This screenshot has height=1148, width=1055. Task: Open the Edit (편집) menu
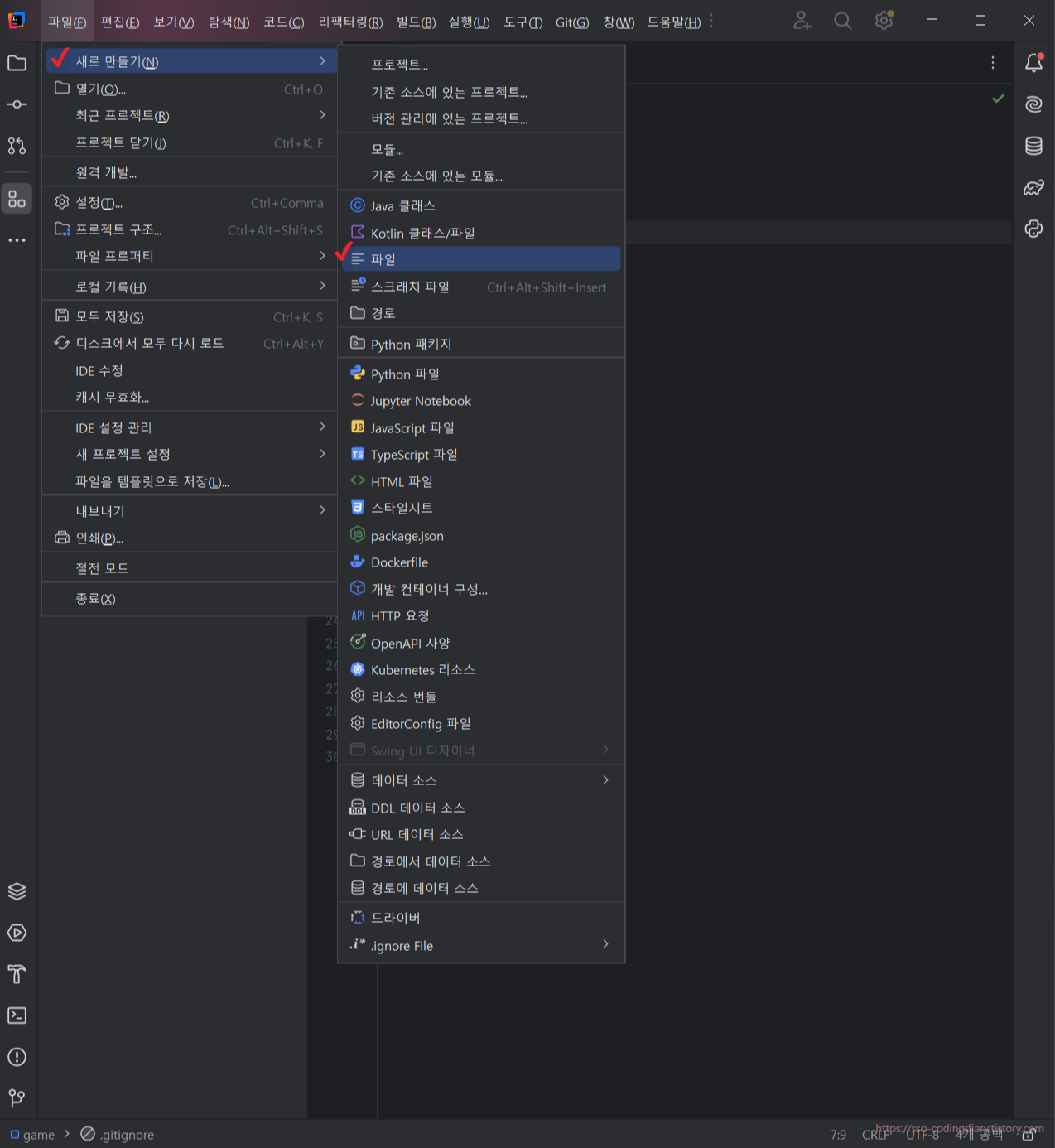click(x=120, y=22)
